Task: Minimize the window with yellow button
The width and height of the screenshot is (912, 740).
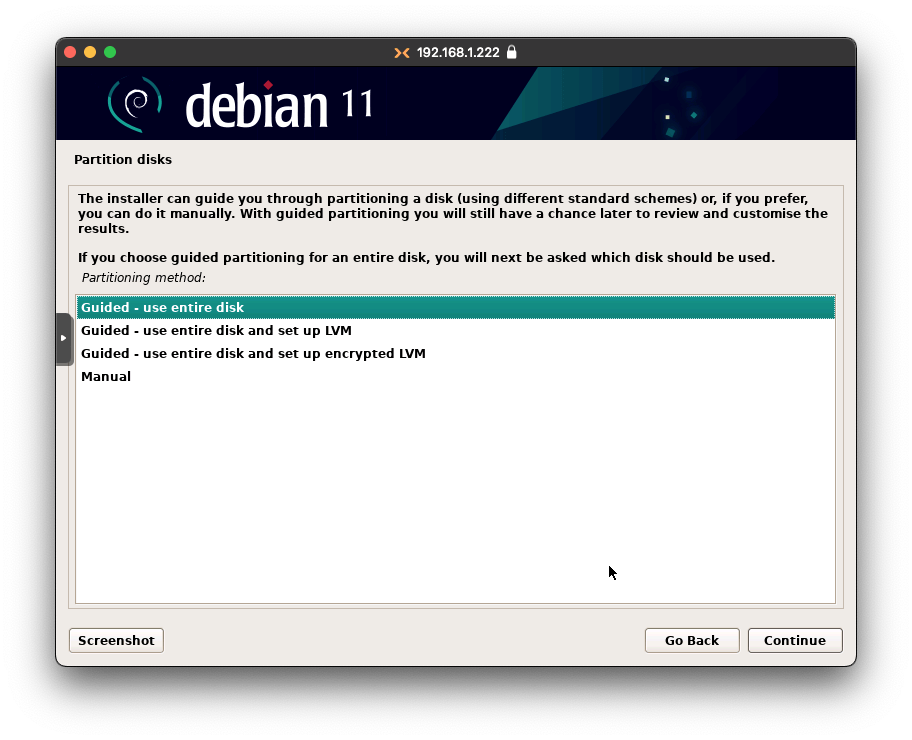Action: 90,52
